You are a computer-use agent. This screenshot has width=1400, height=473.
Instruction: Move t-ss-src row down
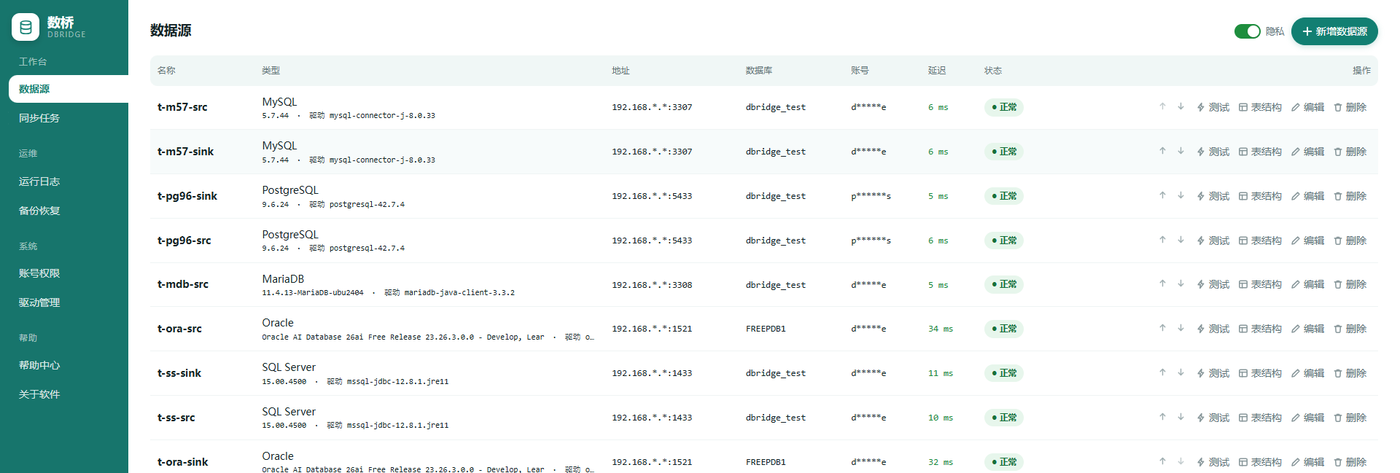coord(1180,417)
